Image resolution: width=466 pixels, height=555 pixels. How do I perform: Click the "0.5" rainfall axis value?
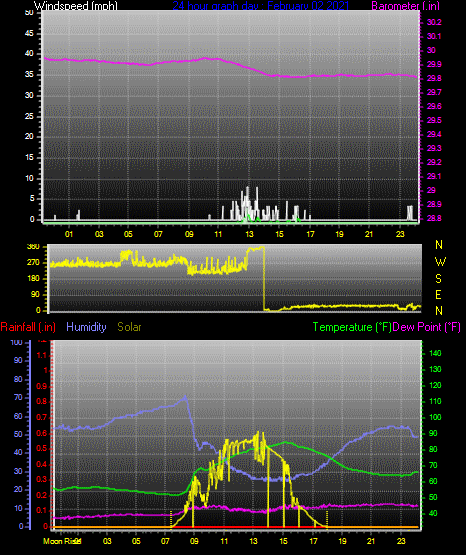click(41, 448)
